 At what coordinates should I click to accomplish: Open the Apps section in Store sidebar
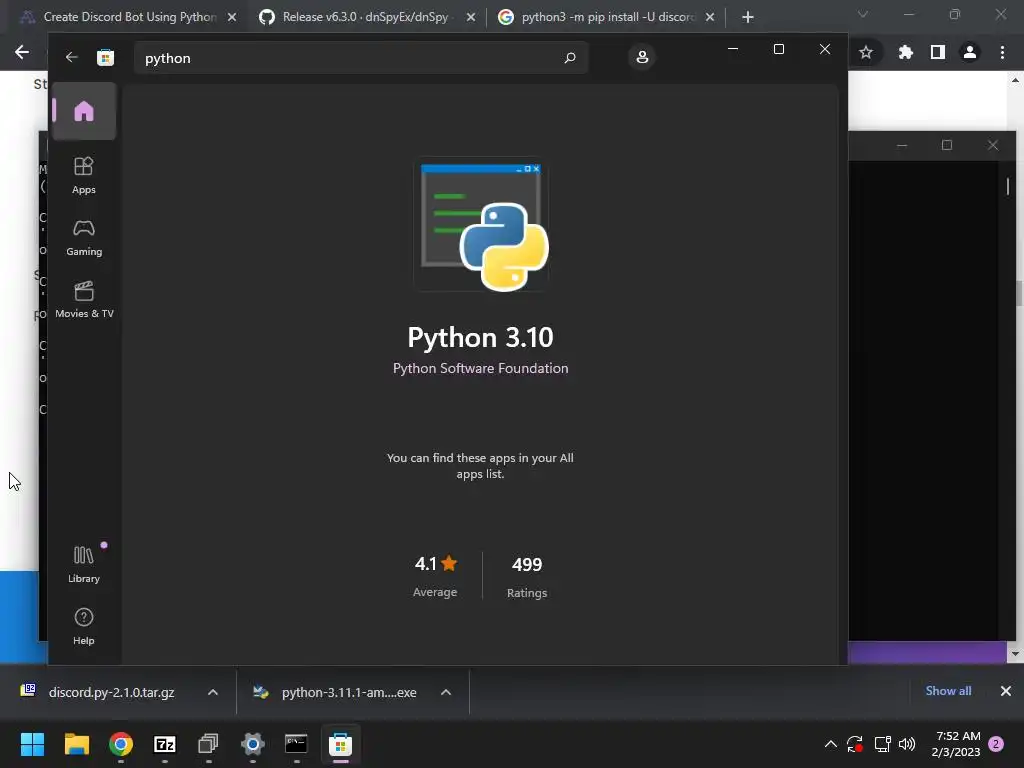[84, 176]
